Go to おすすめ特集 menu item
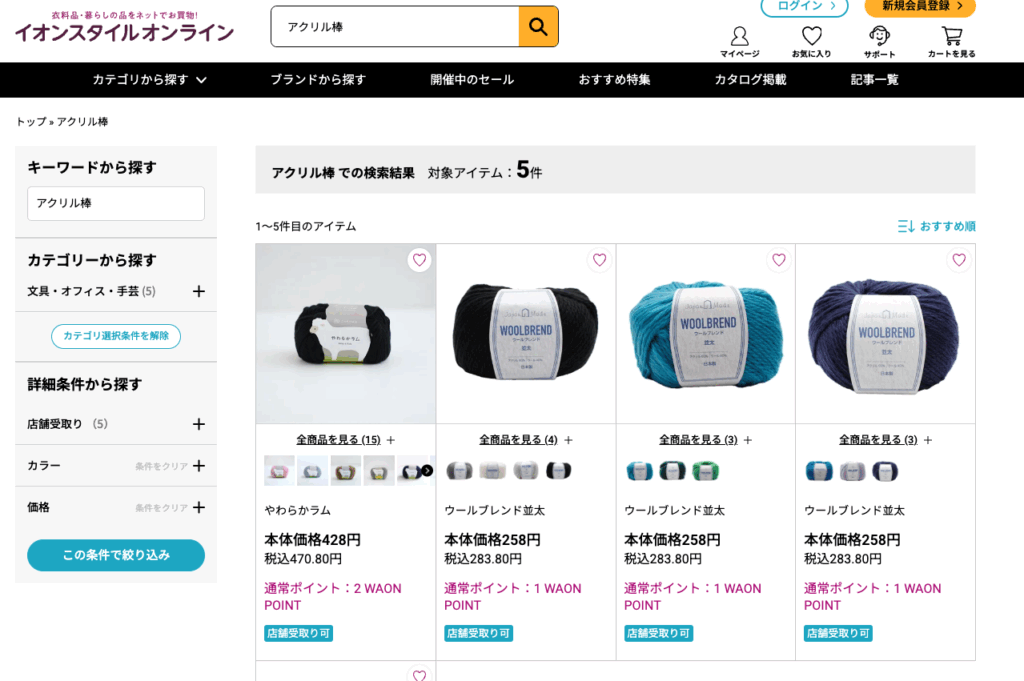 615,80
